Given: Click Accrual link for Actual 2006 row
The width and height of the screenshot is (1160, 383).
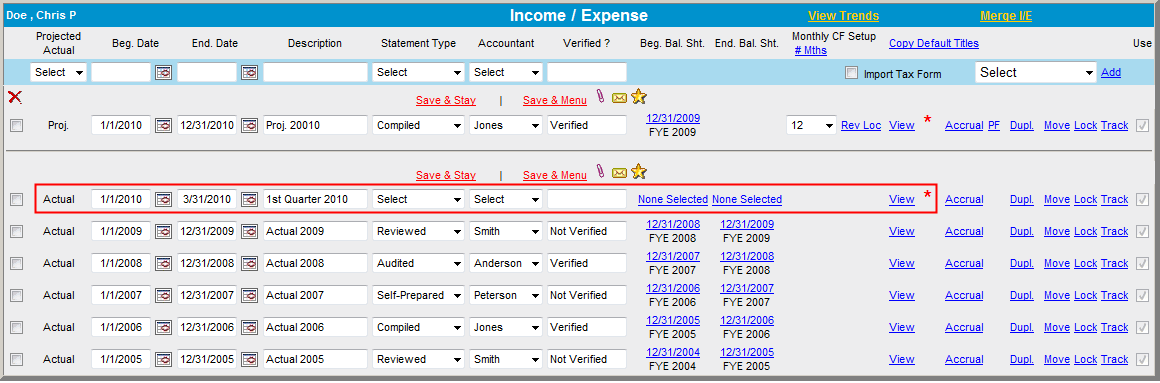Looking at the screenshot, I should (x=964, y=327).
